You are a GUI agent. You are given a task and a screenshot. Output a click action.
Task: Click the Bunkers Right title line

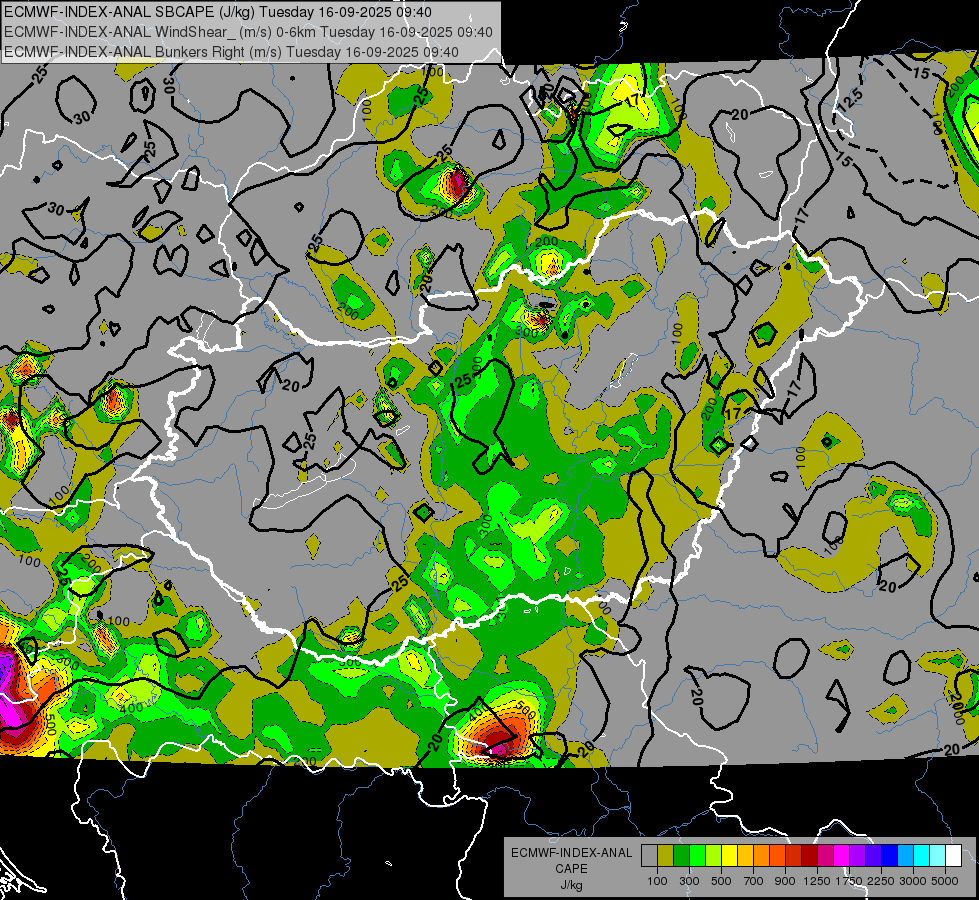click(231, 52)
